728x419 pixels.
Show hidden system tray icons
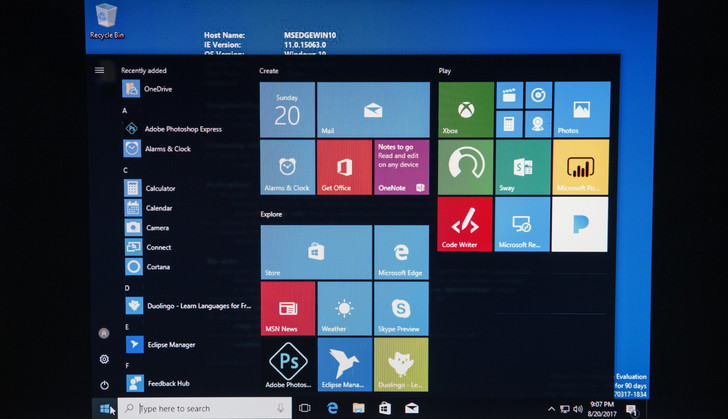tap(551, 409)
